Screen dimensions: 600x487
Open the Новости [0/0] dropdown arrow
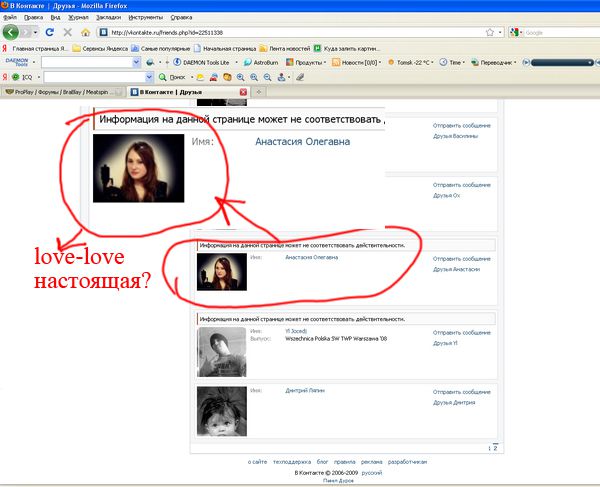(380, 62)
